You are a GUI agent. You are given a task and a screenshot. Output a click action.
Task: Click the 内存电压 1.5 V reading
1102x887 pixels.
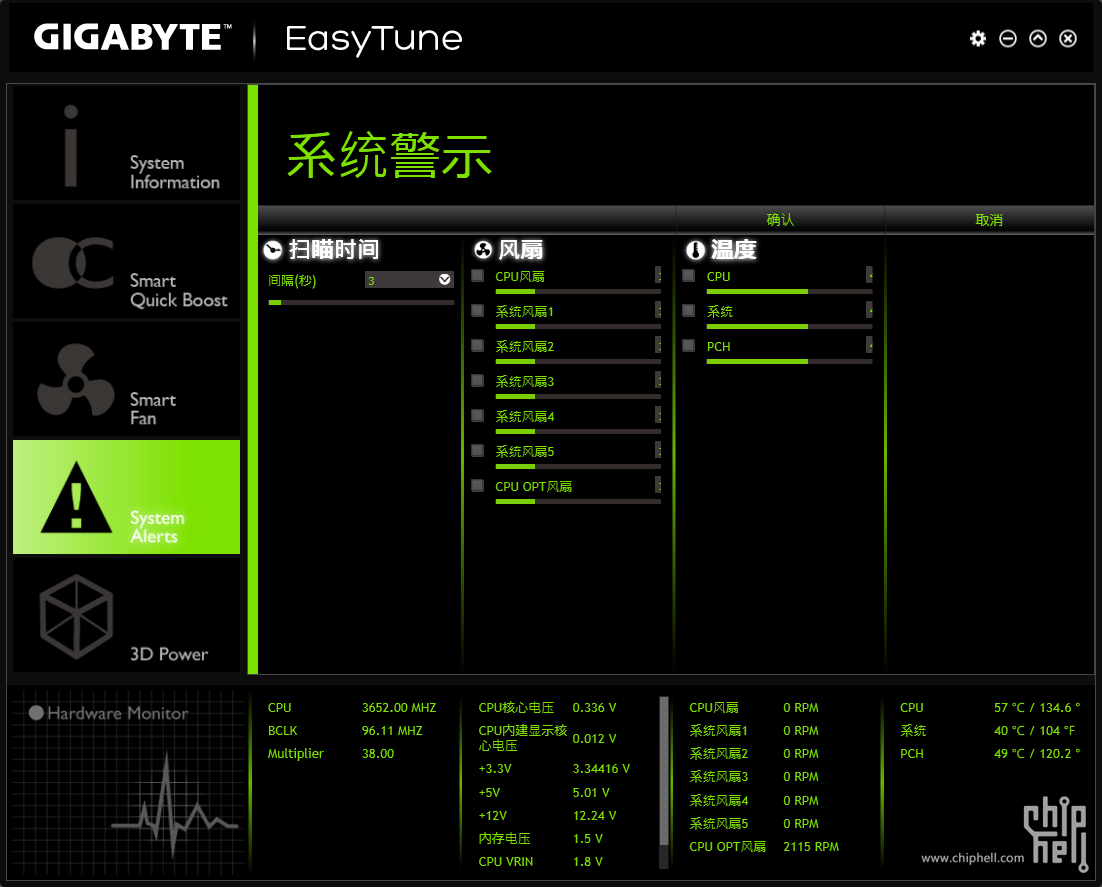pyautogui.click(x=588, y=839)
